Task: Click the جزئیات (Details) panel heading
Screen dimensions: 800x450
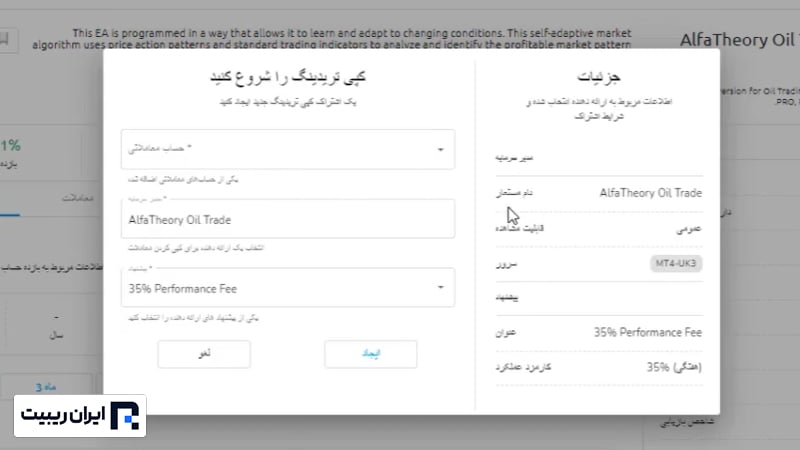Action: tap(597, 76)
